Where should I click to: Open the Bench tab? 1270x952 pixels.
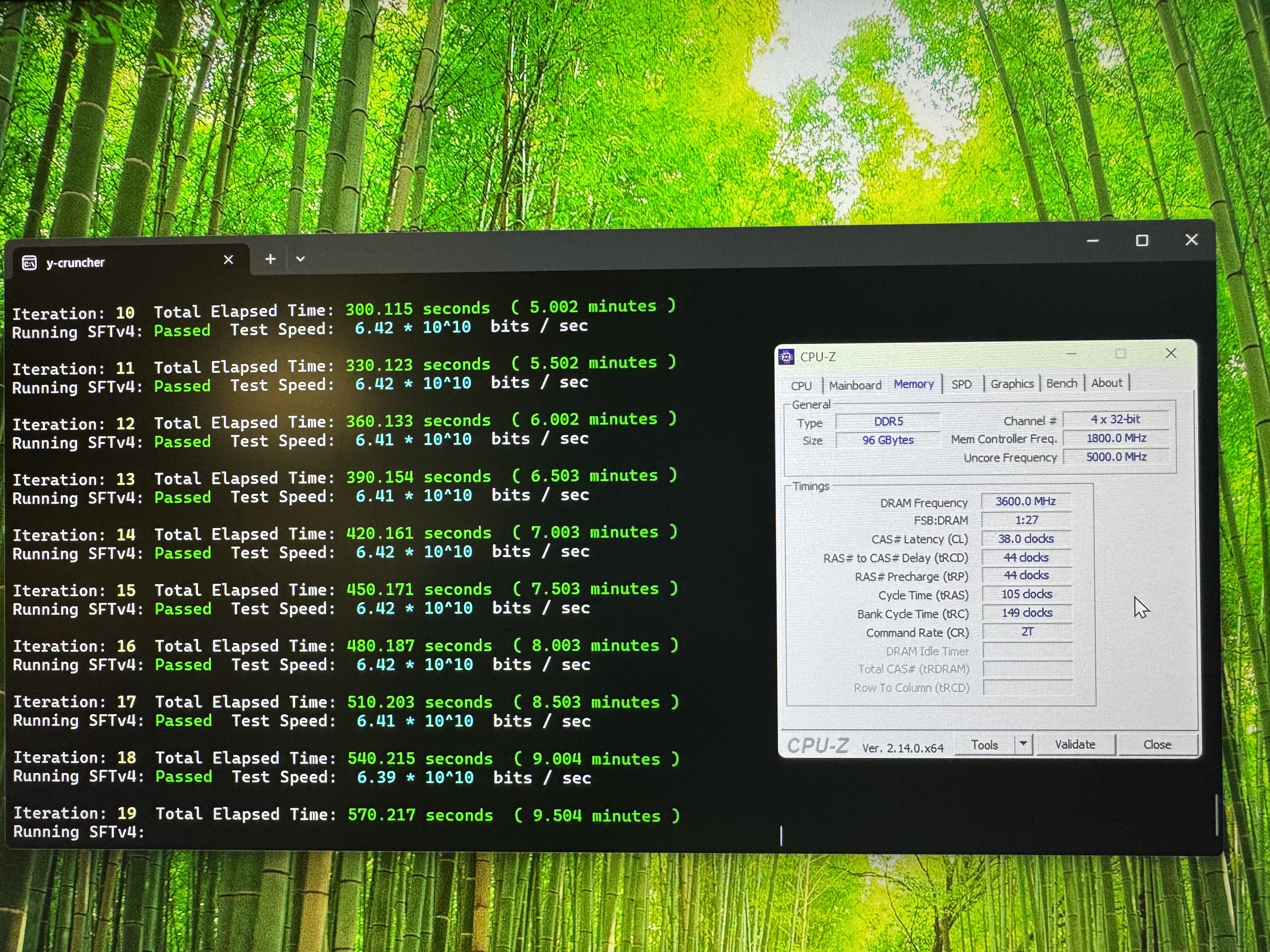(1061, 383)
